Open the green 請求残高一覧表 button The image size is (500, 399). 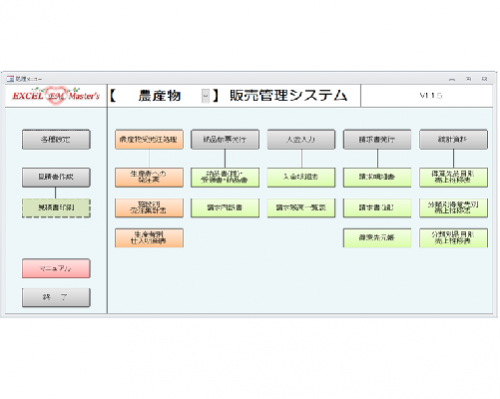pos(301,208)
